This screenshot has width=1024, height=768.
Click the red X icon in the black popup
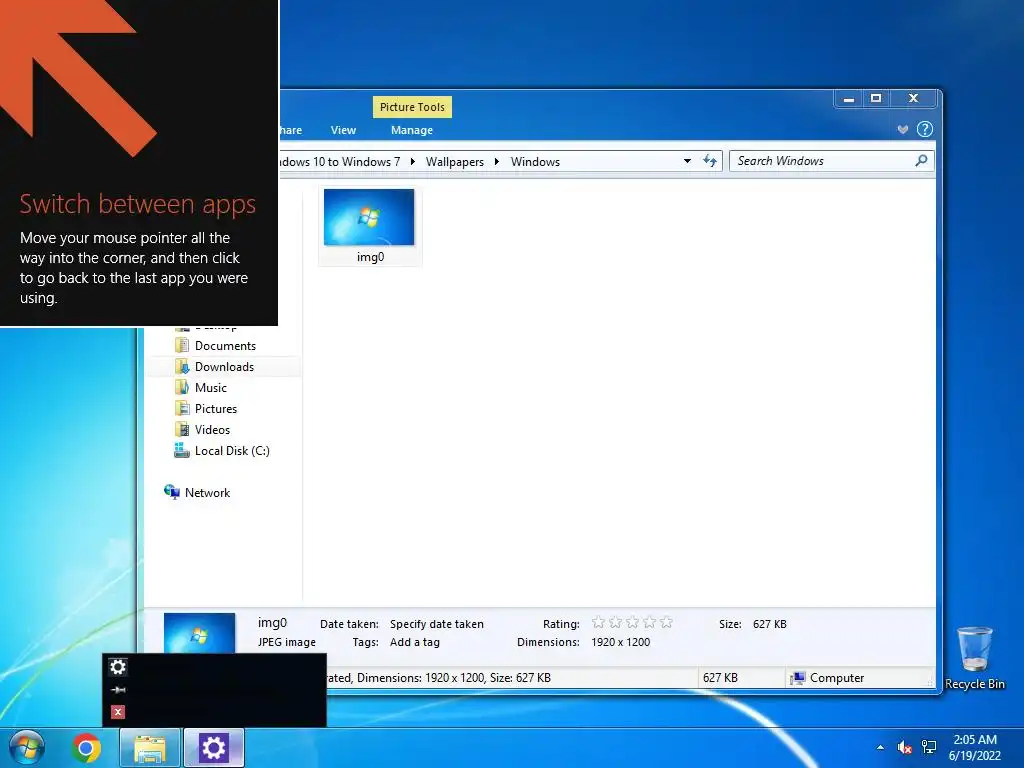coord(118,712)
